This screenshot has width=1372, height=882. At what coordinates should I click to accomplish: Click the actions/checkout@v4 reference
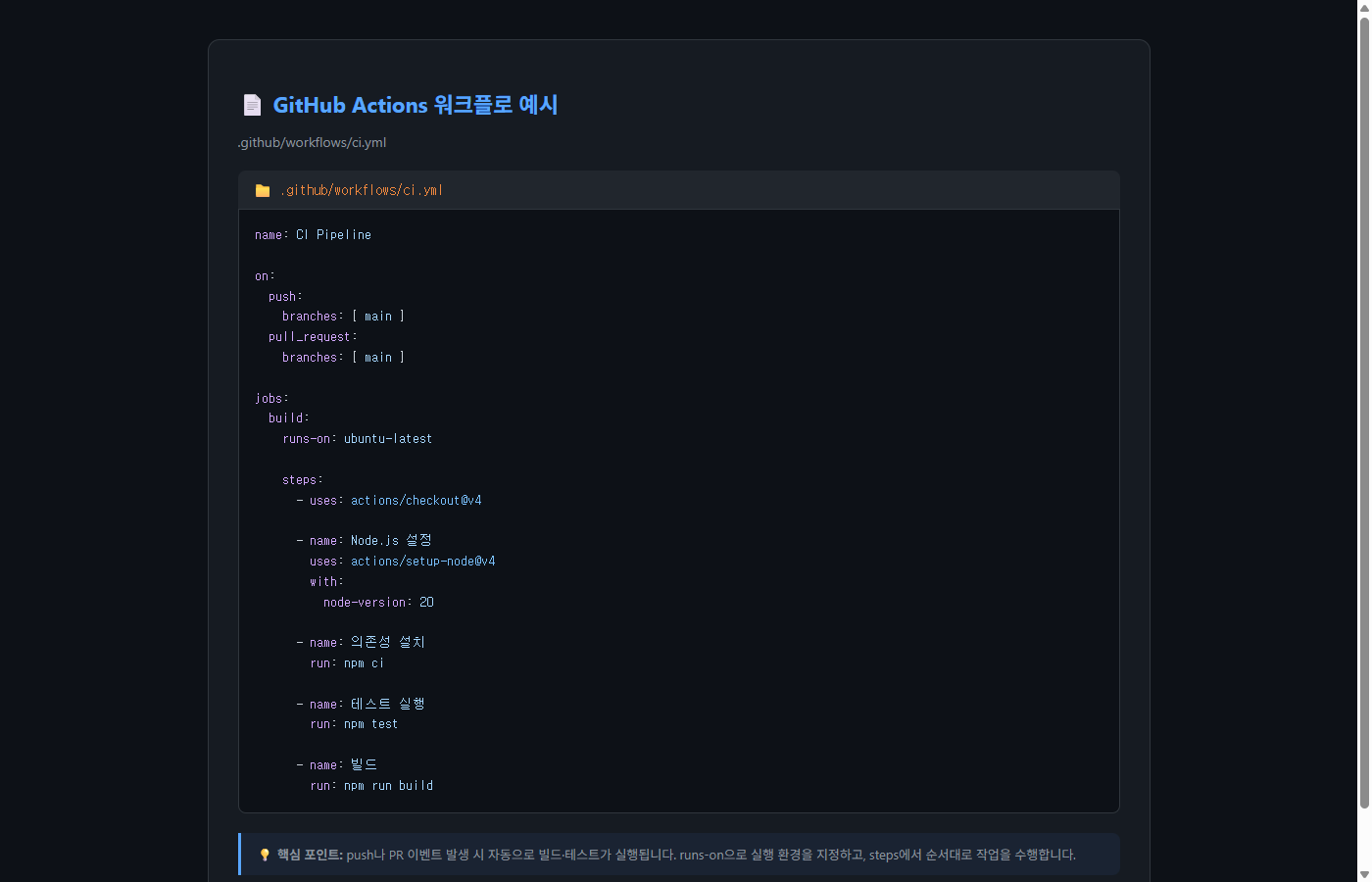pos(416,500)
